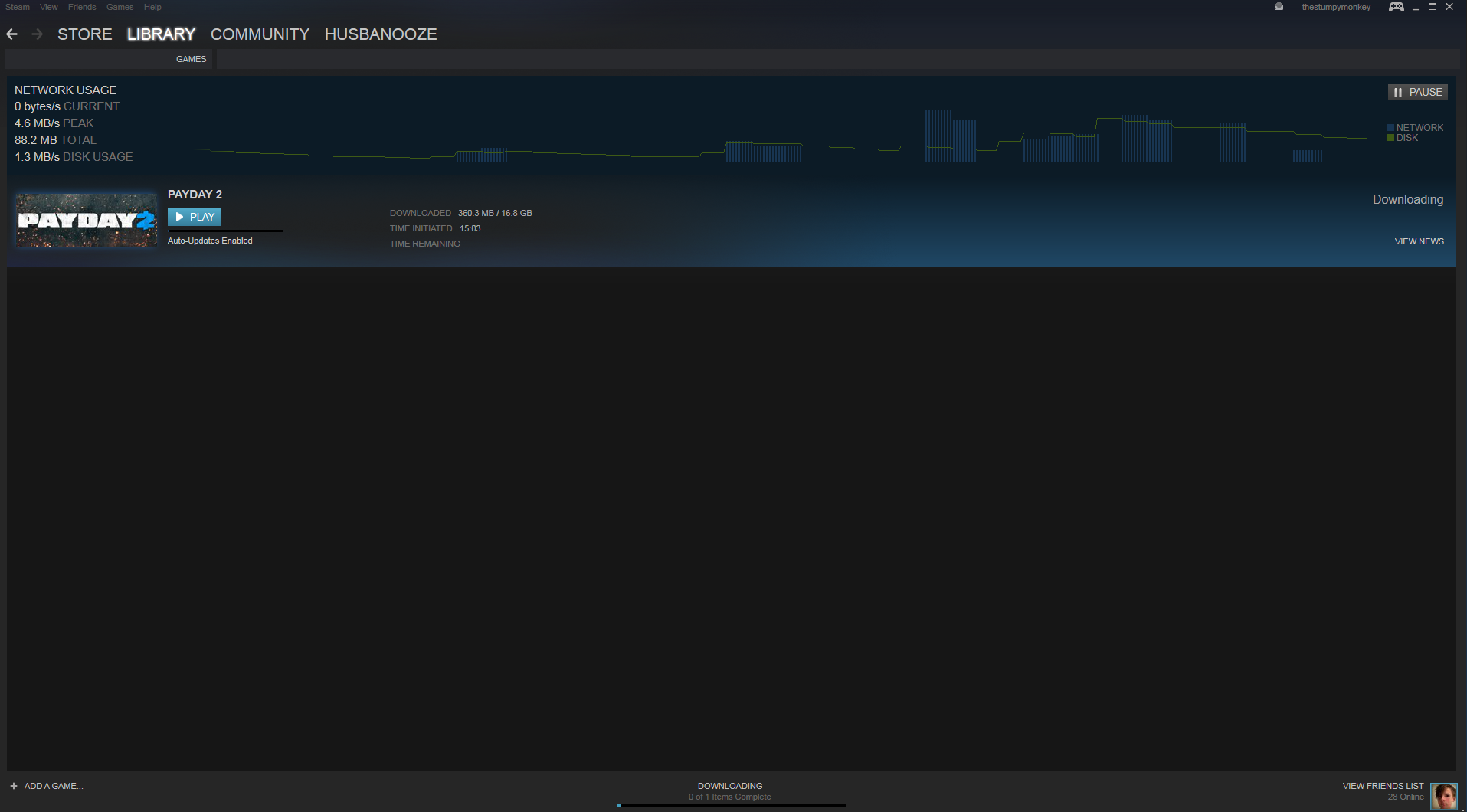
Task: Click the NETWORK legend entry
Action: 1415,128
